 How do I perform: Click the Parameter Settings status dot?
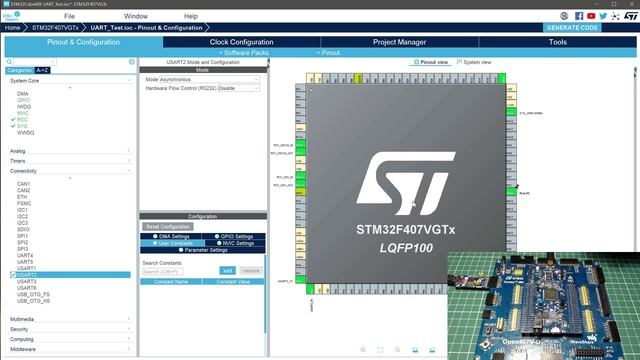pos(181,250)
